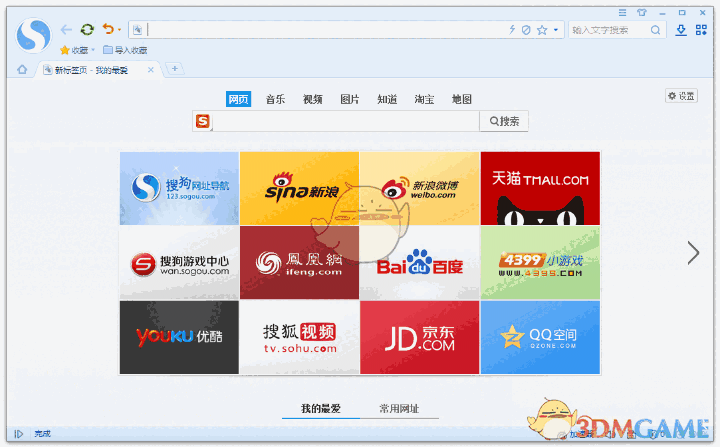
Task: Open the QQ空间 tile
Action: pyautogui.click(x=540, y=337)
